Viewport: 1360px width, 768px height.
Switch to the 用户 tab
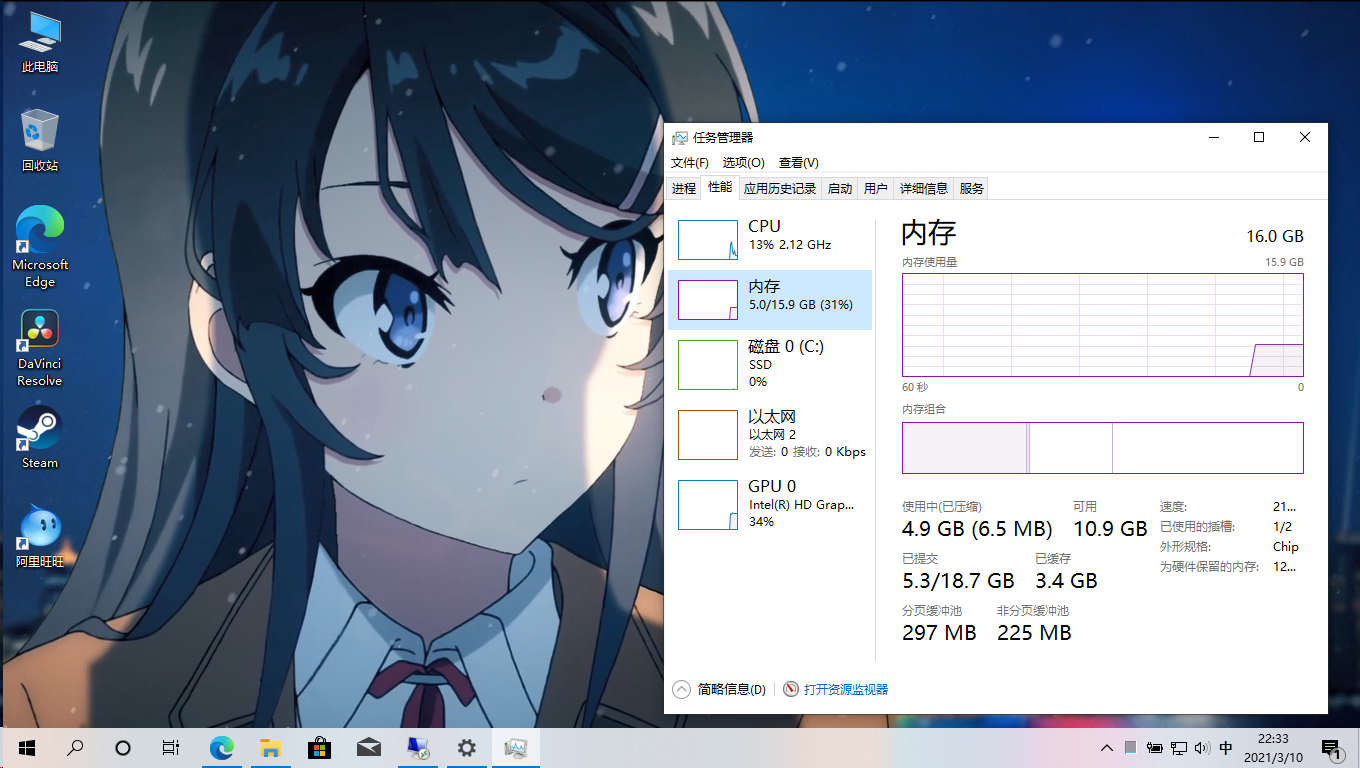[876, 188]
